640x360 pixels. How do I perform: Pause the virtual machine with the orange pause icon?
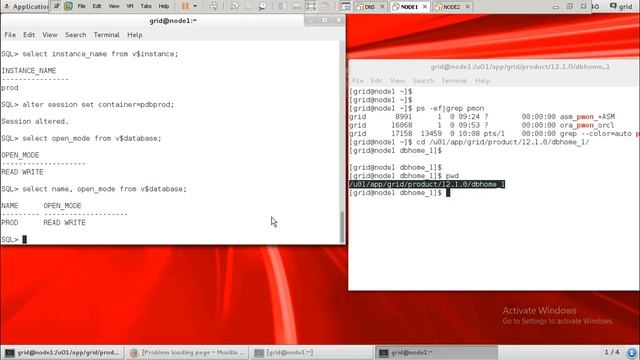[x=185, y=6]
